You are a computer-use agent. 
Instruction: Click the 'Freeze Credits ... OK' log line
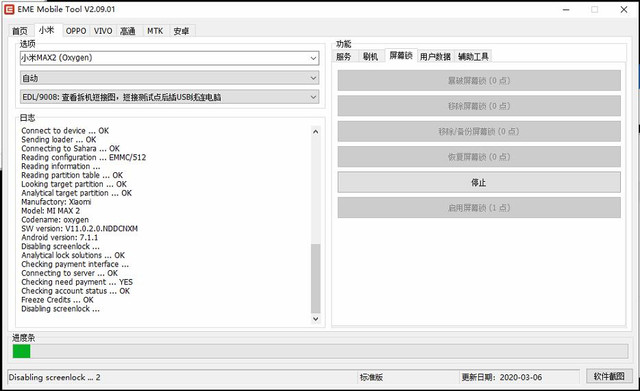tap(58, 300)
